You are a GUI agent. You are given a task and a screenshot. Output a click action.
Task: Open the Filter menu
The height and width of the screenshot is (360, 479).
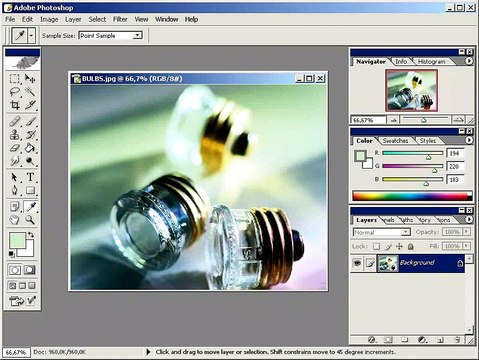click(120, 19)
